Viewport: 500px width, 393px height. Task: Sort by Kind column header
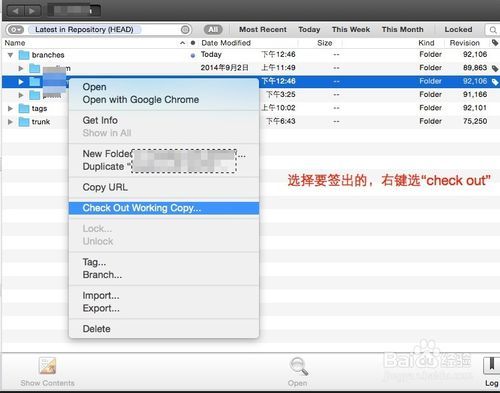point(426,43)
